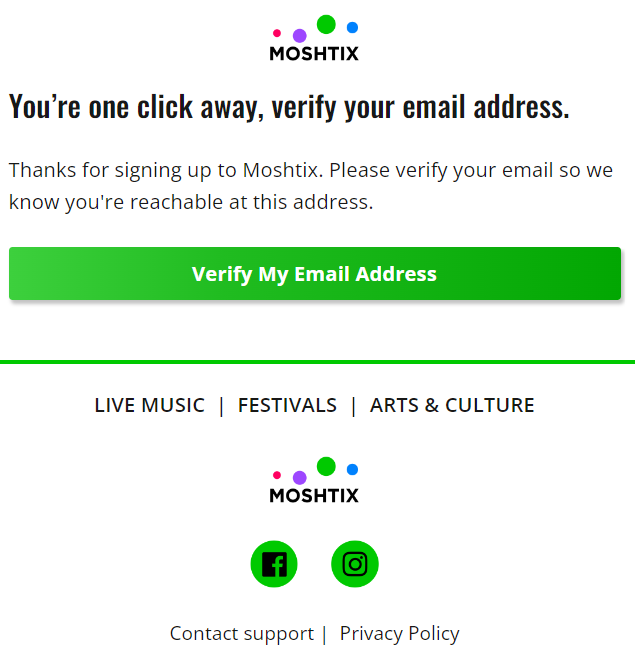Open the ARTS & CULTURE category

[452, 405]
